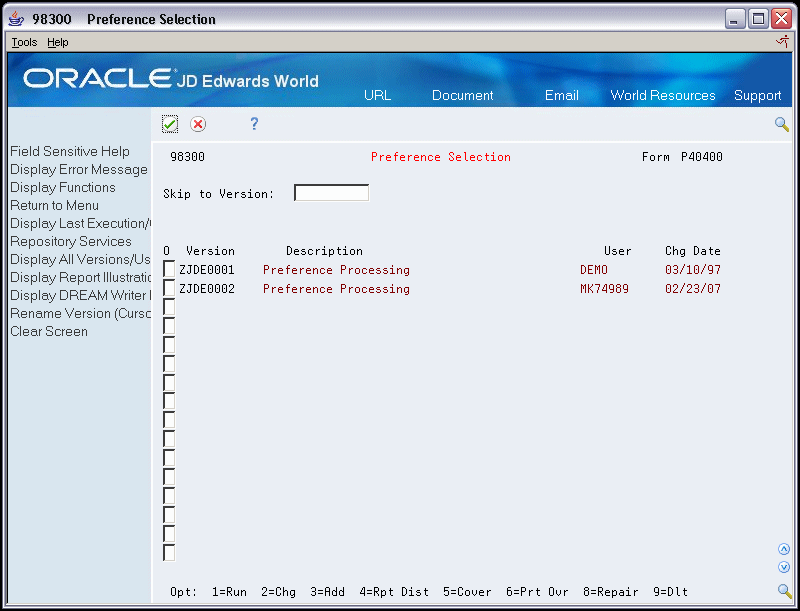Image resolution: width=800 pixels, height=611 pixels.
Task: Select Rename Version (Cursor) option
Action: click(x=81, y=313)
